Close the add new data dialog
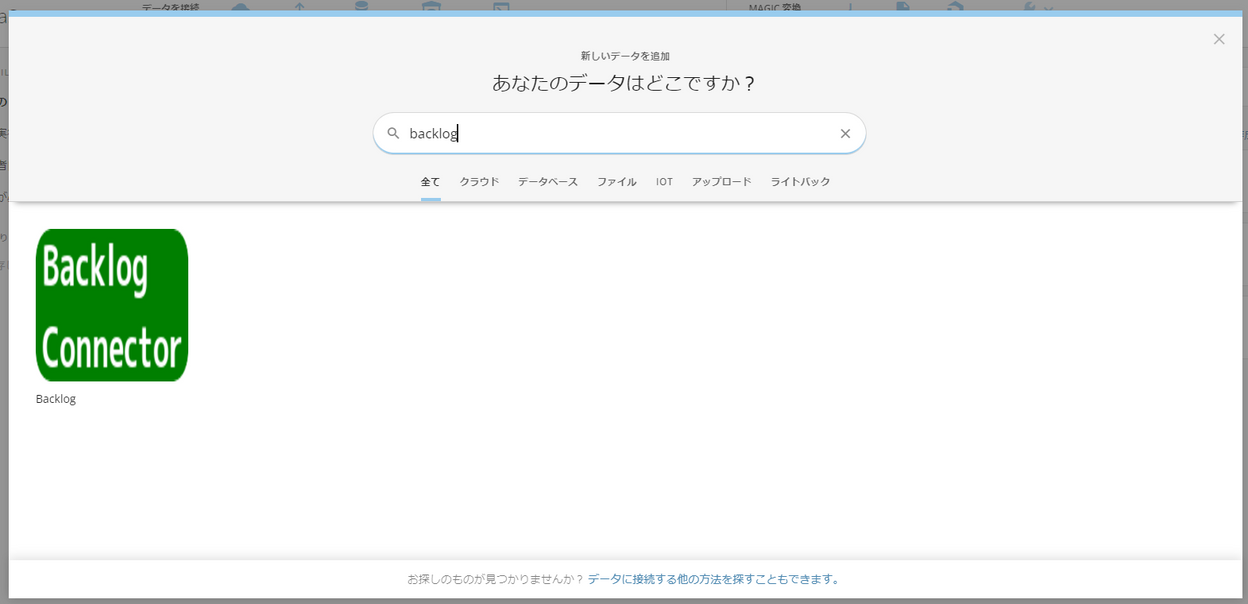The image size is (1248, 604). point(1219,39)
